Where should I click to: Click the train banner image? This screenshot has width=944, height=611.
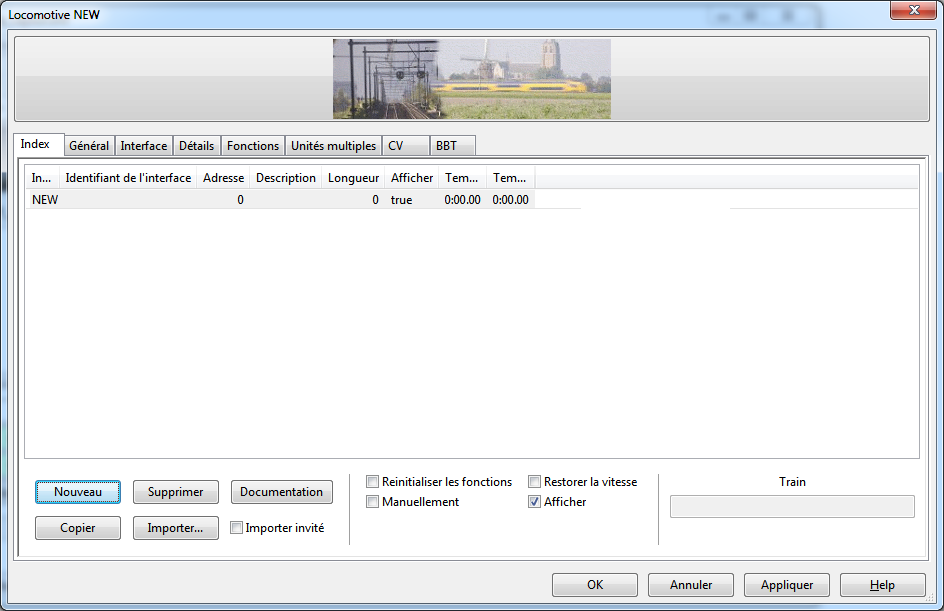click(472, 79)
